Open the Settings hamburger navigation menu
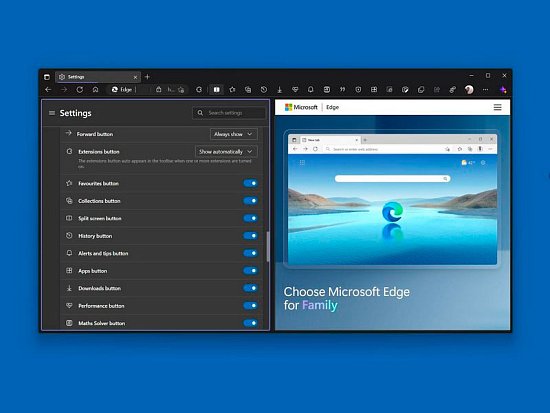Viewport: 550px width, 413px height. (52, 113)
